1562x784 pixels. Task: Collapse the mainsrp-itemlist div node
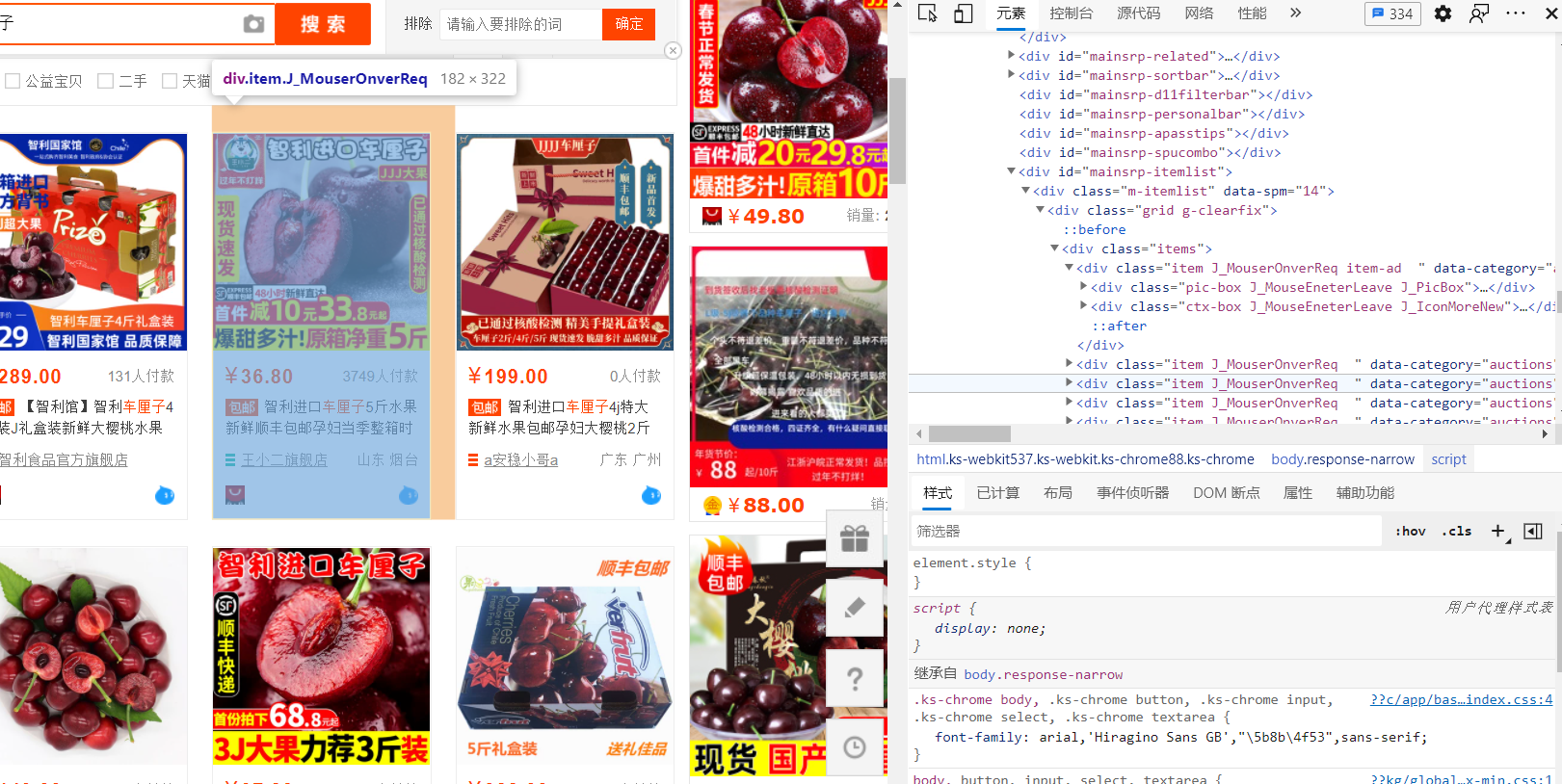click(x=1011, y=171)
